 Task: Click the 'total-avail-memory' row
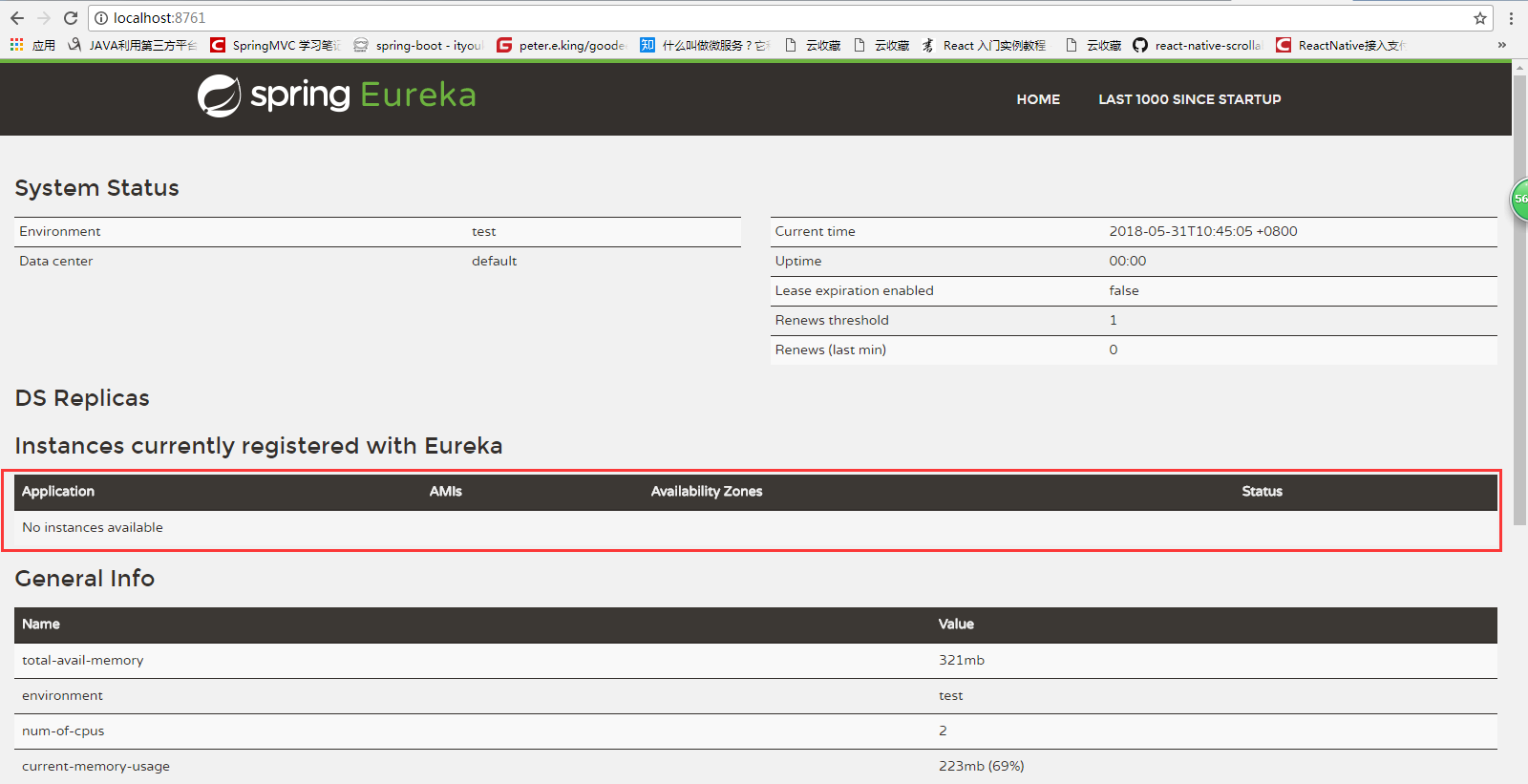755,660
